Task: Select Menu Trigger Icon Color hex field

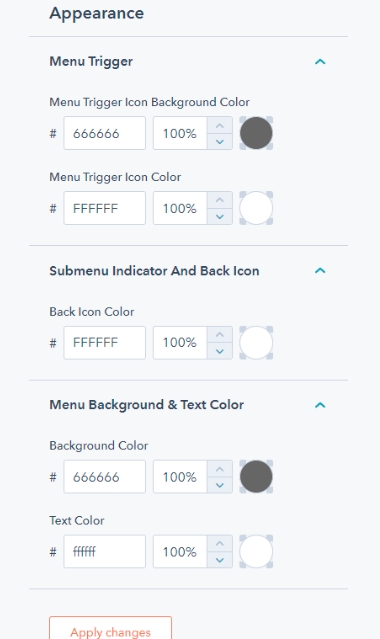Action: (104, 208)
